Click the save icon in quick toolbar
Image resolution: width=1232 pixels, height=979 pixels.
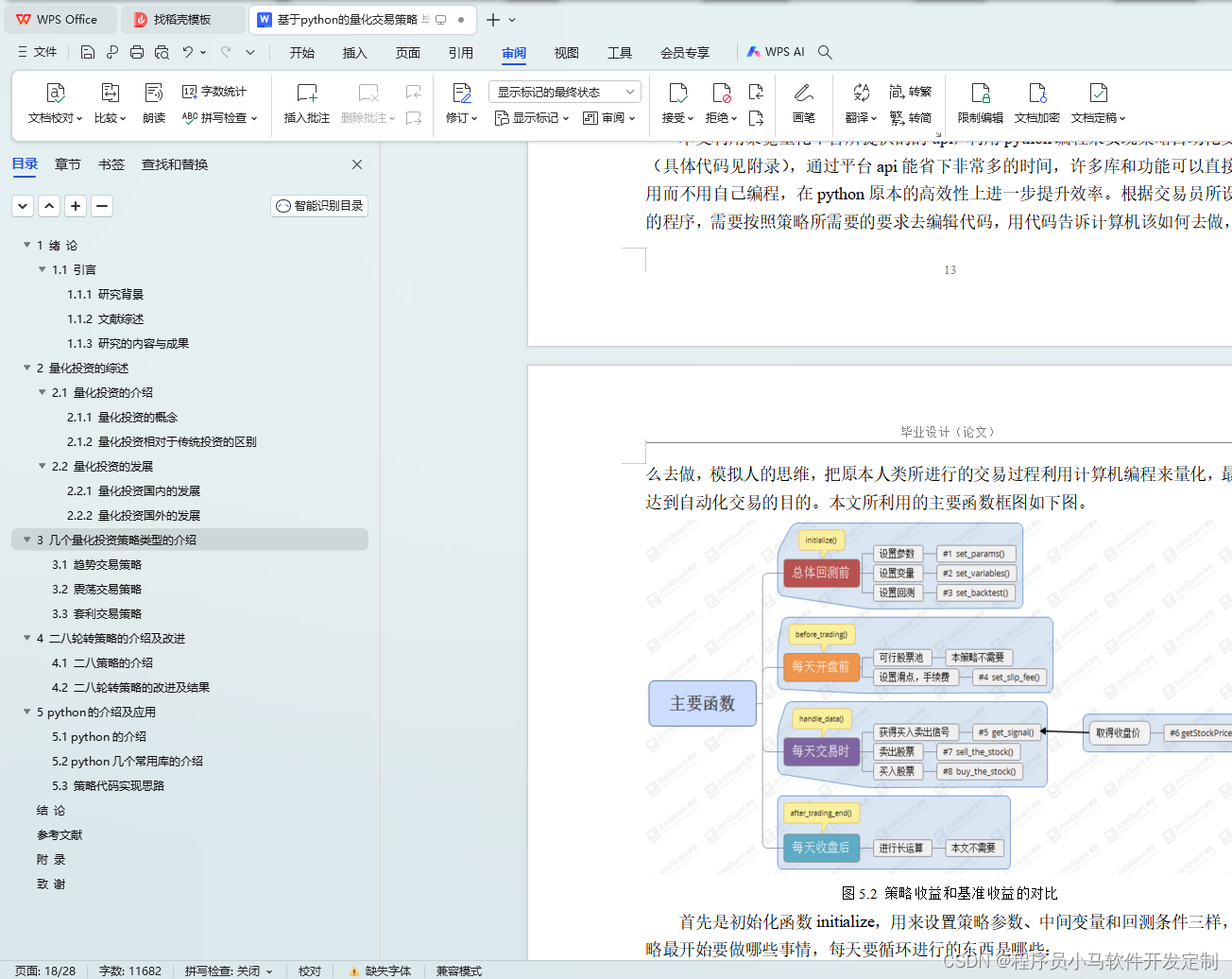(x=88, y=52)
